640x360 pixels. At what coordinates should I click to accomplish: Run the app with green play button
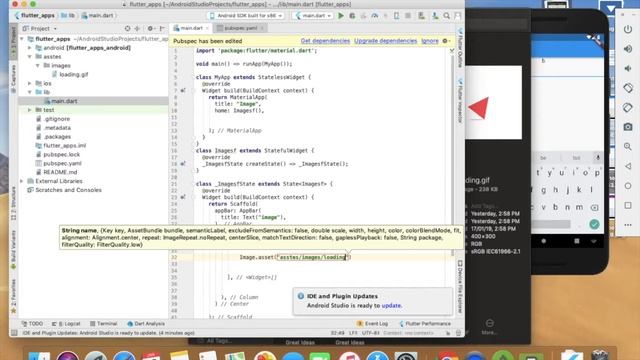point(341,16)
